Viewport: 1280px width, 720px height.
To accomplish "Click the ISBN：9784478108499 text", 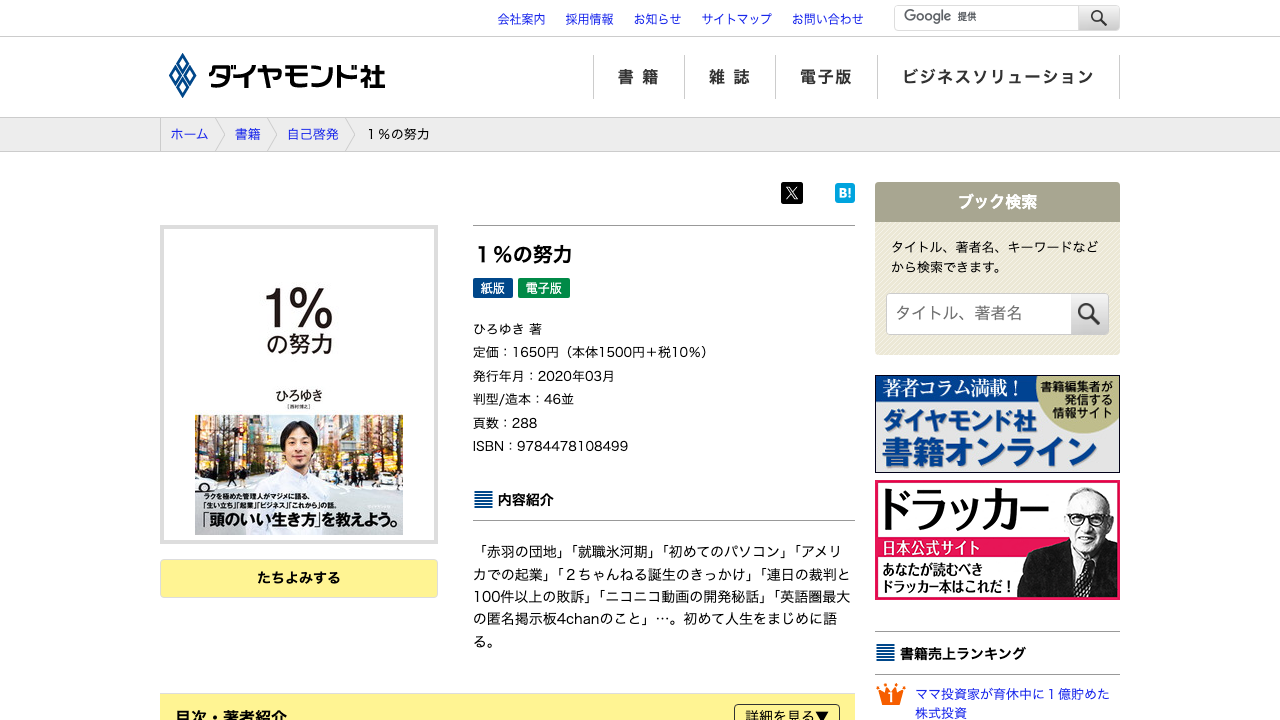I will [550, 446].
